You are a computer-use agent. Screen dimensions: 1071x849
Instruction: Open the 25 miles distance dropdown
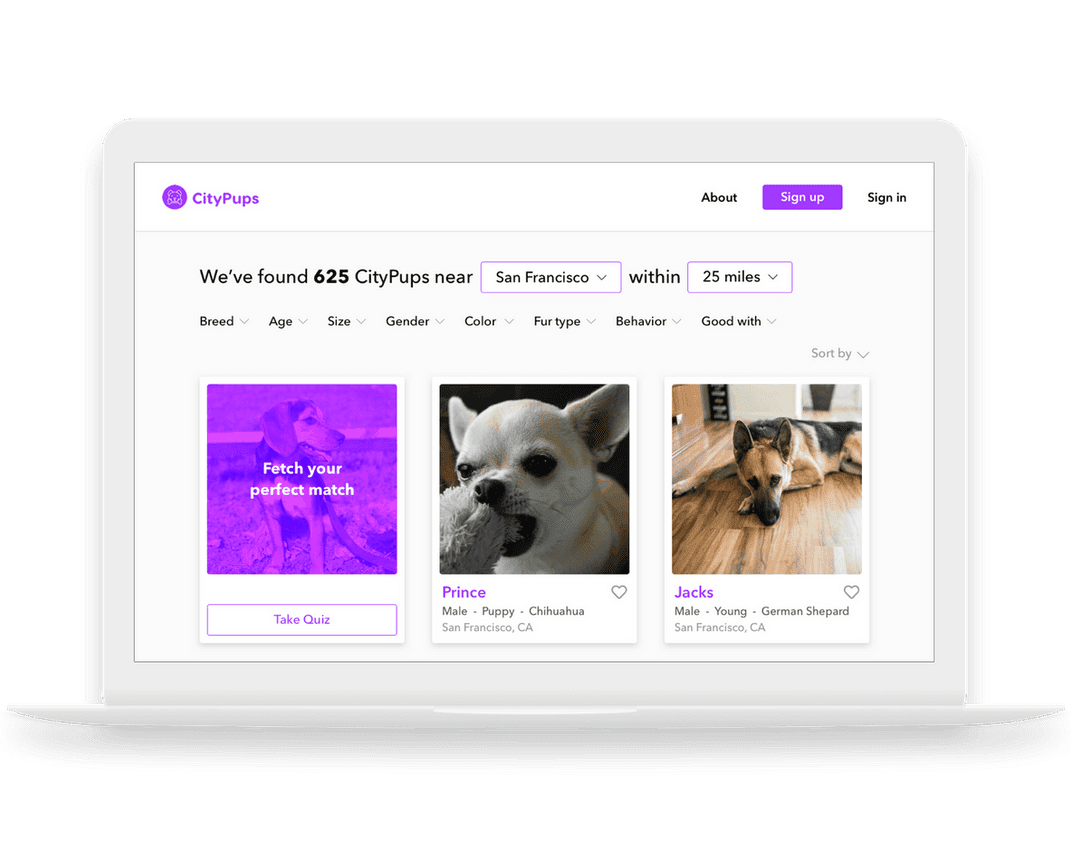tap(740, 277)
